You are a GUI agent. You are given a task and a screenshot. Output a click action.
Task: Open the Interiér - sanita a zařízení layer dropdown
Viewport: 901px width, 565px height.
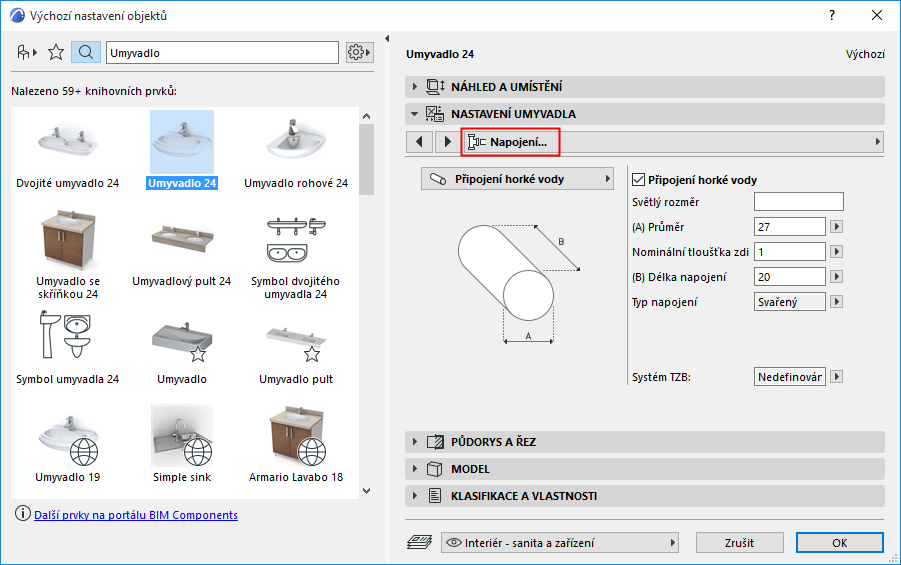[560, 542]
